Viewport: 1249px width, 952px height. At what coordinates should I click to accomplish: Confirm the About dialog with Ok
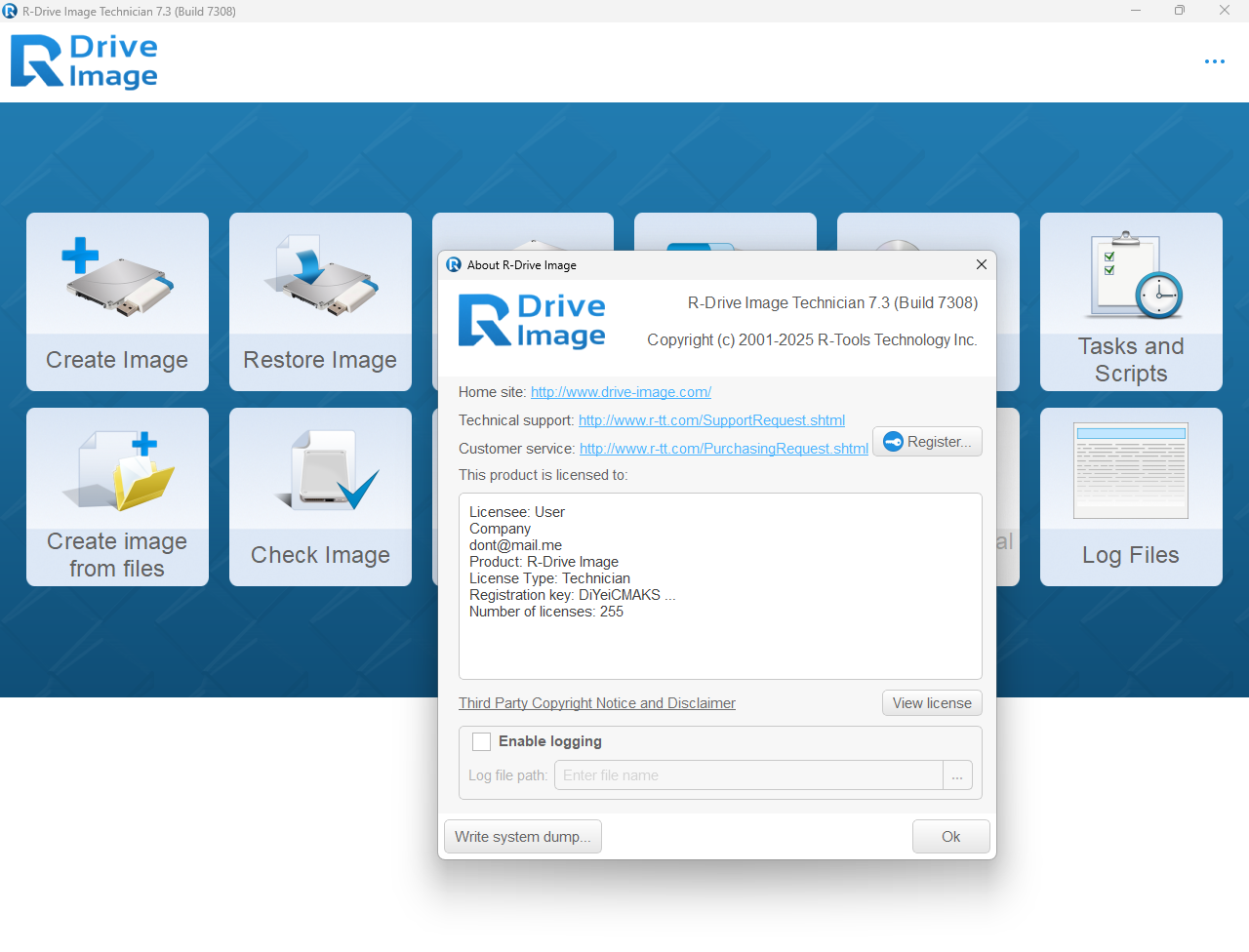(951, 837)
